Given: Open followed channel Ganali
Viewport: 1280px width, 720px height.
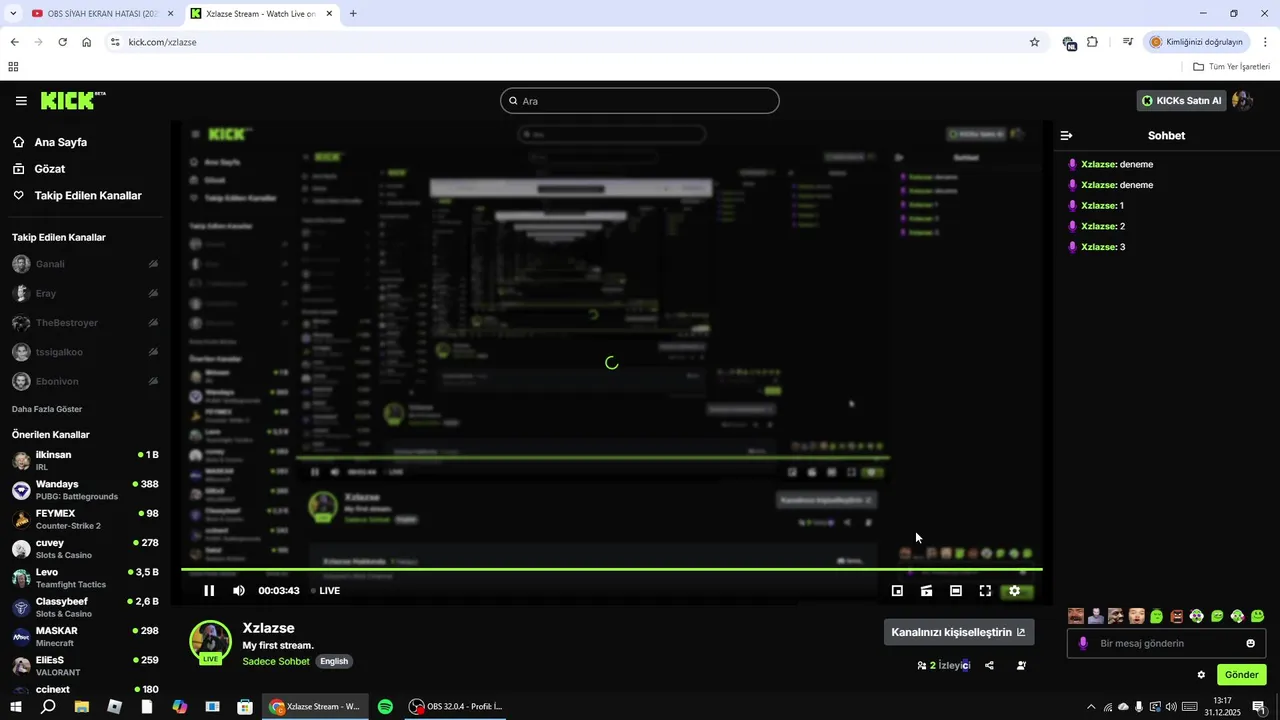Looking at the screenshot, I should 85,264.
